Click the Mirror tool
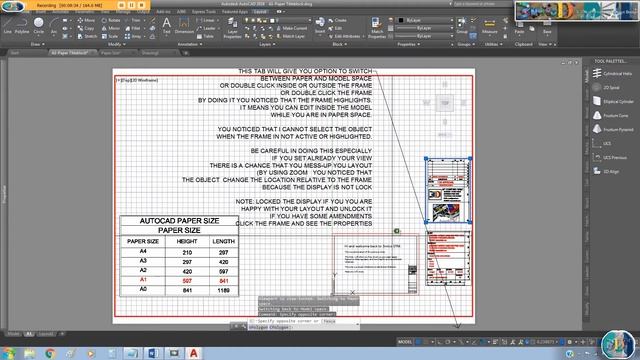Viewport: 640px width, 360px height. tap(111, 28)
